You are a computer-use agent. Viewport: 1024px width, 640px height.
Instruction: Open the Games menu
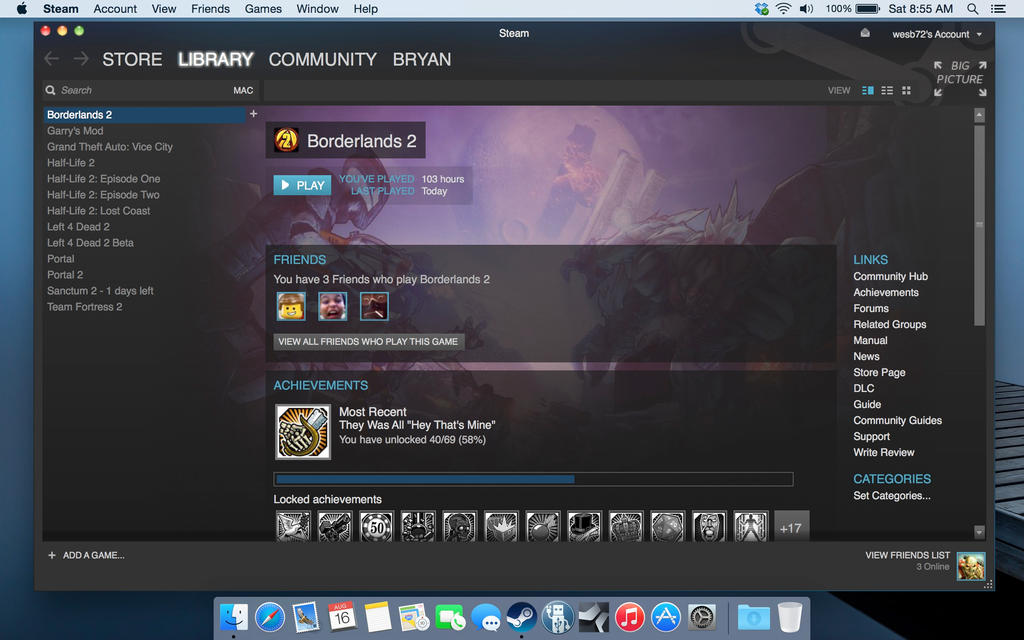point(263,8)
